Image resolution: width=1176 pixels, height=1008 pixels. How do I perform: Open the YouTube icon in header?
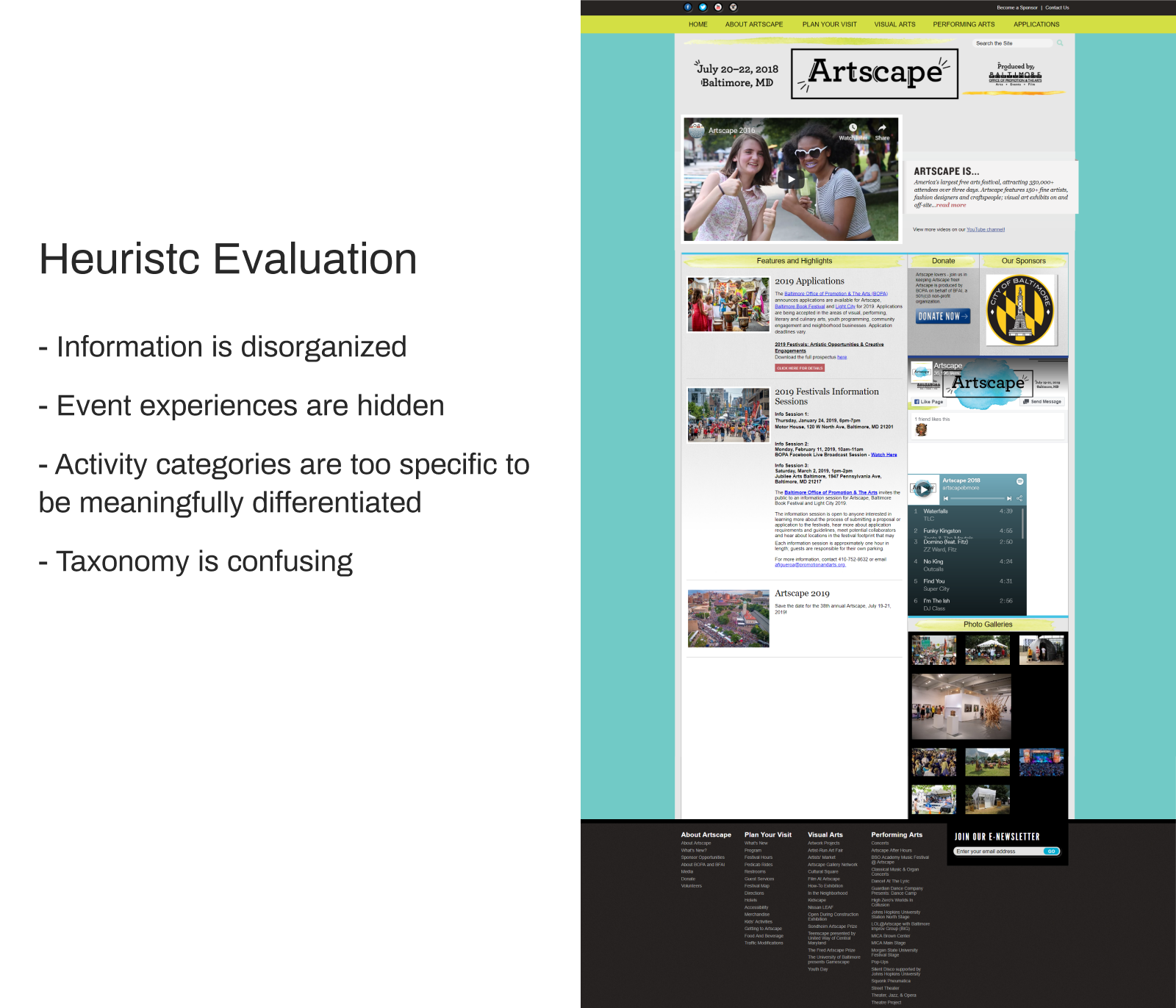click(x=718, y=7)
